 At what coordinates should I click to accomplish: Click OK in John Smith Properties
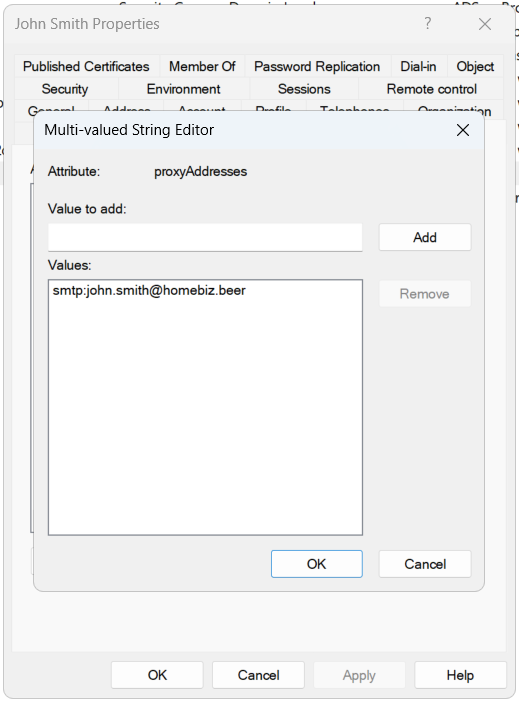(x=157, y=675)
